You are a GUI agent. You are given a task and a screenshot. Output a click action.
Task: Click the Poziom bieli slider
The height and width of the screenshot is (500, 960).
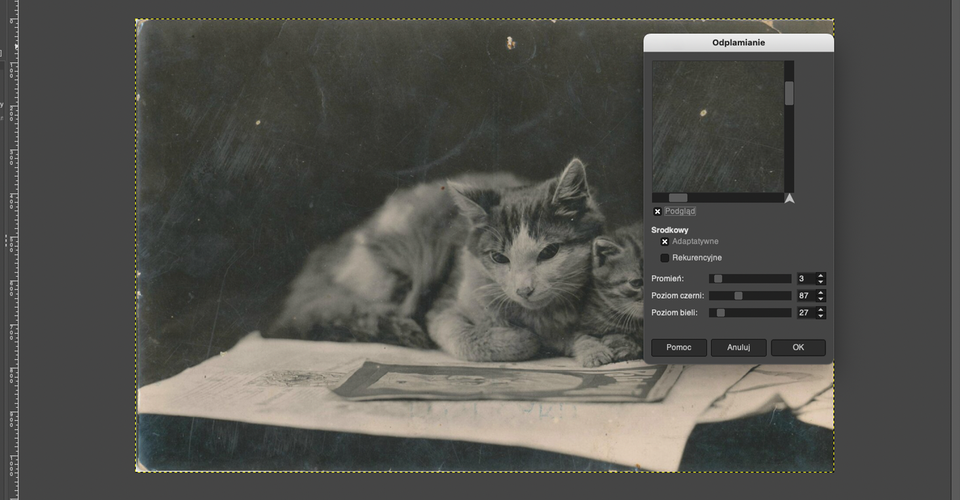750,313
